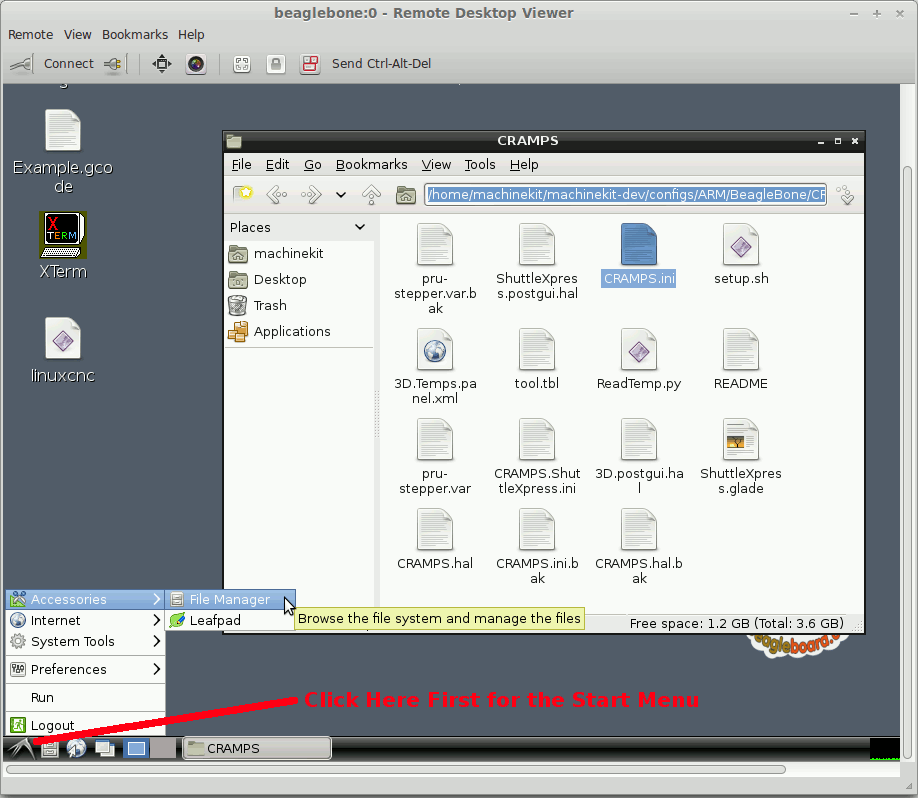Select the tool.tbl file

537,359
